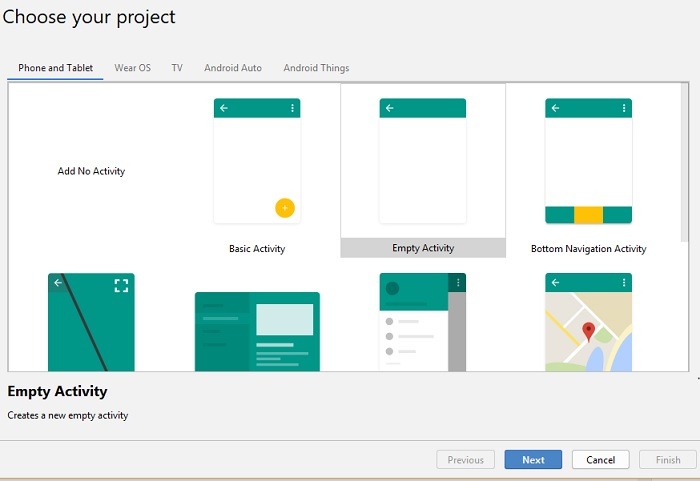Click the yellow bottom bar item in Bottom Navigation preview
The height and width of the screenshot is (481, 700).
click(x=588, y=215)
